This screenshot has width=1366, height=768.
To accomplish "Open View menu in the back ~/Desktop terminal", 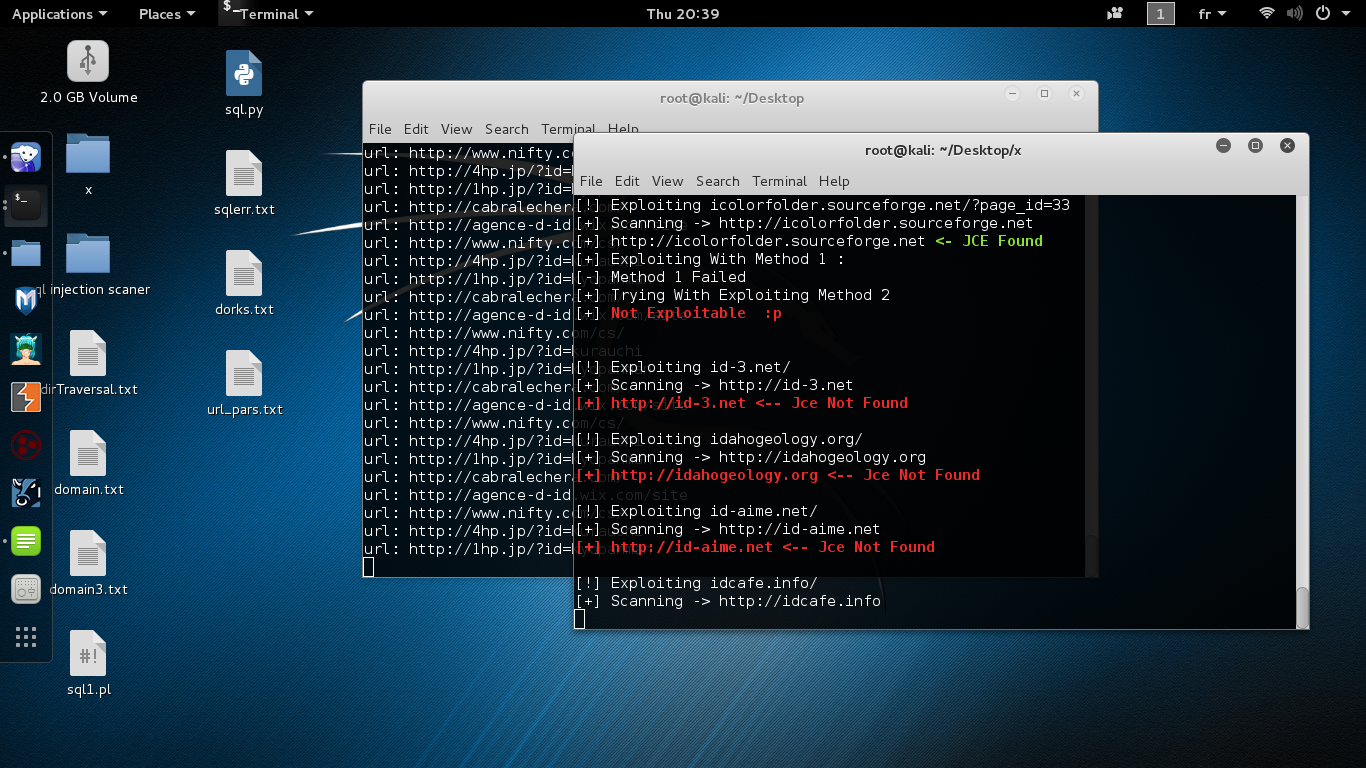I will [456, 129].
